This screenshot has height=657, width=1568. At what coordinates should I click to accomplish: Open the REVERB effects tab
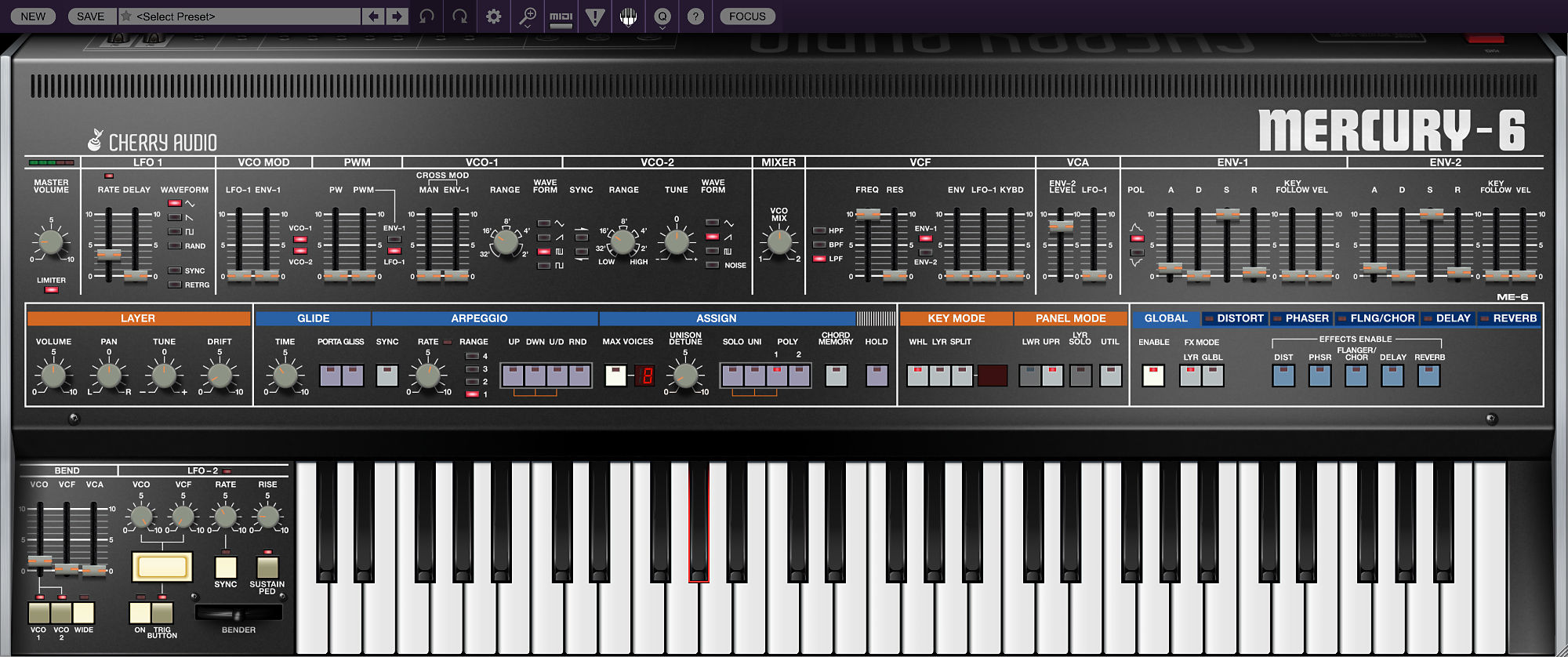(x=1514, y=318)
